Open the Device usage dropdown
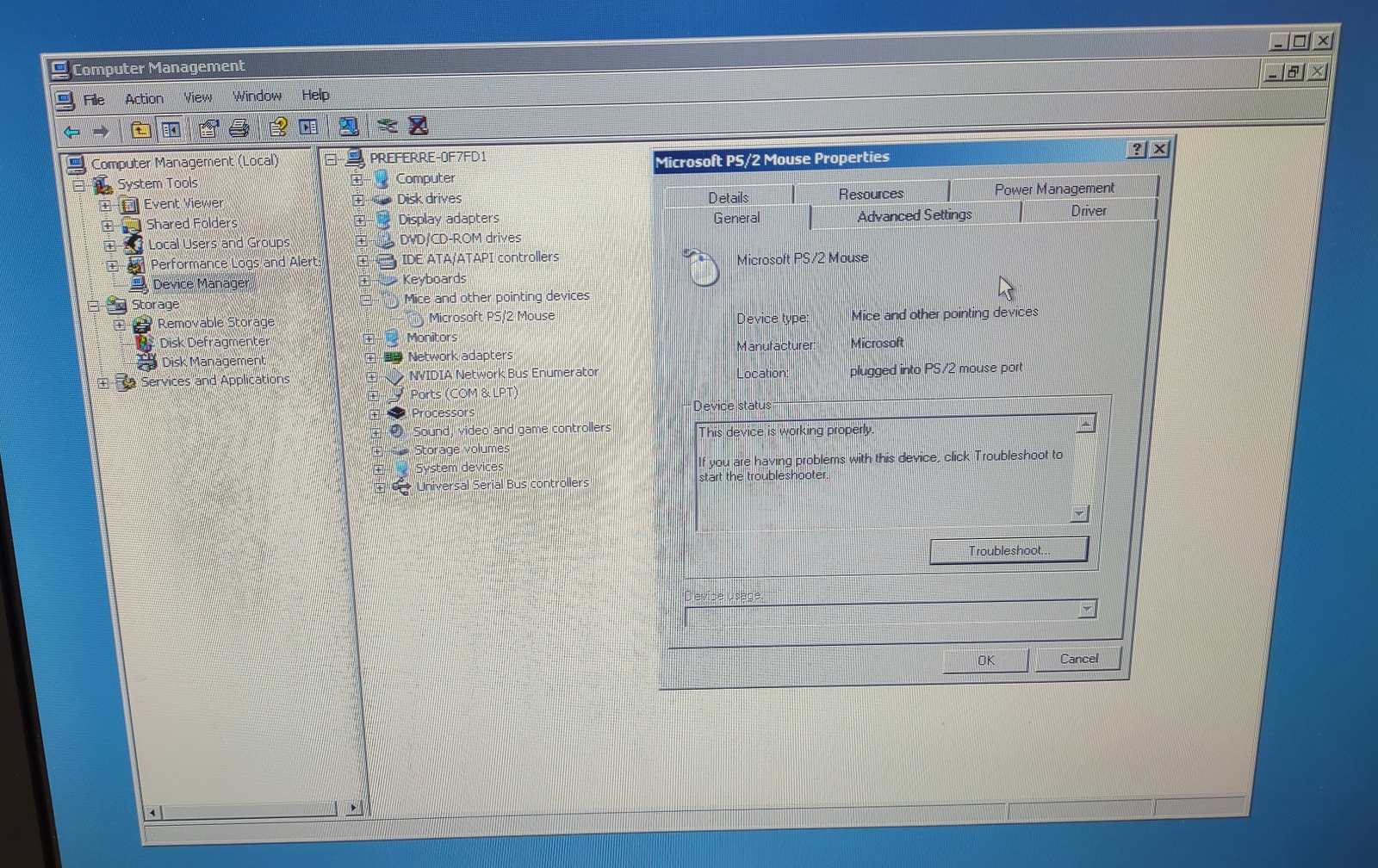The height and width of the screenshot is (868, 1378). pos(1086,610)
